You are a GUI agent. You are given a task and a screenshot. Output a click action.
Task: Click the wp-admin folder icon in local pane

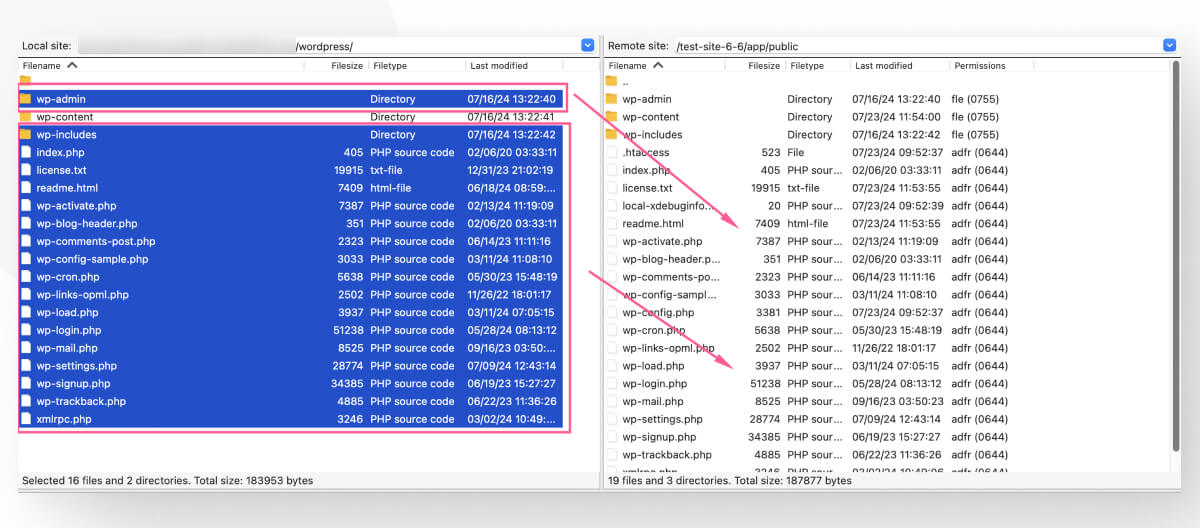pos(26,99)
